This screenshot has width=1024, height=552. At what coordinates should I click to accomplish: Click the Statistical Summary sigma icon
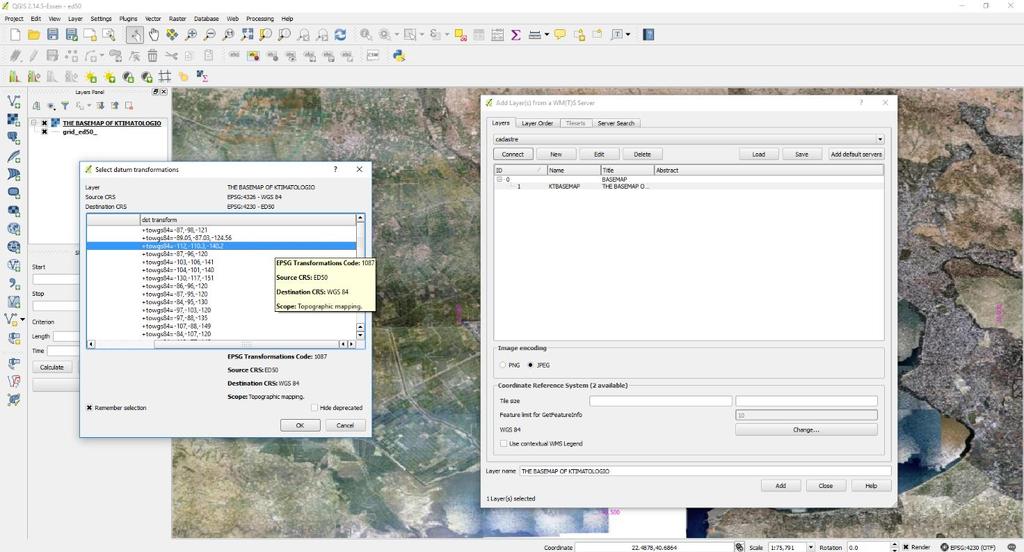516,35
